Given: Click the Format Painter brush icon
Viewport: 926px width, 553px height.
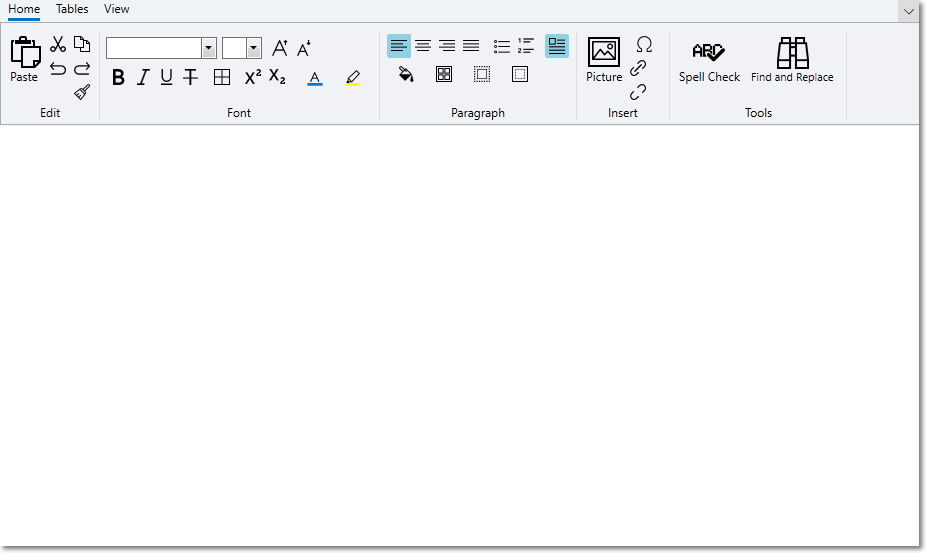Looking at the screenshot, I should pos(82,92).
